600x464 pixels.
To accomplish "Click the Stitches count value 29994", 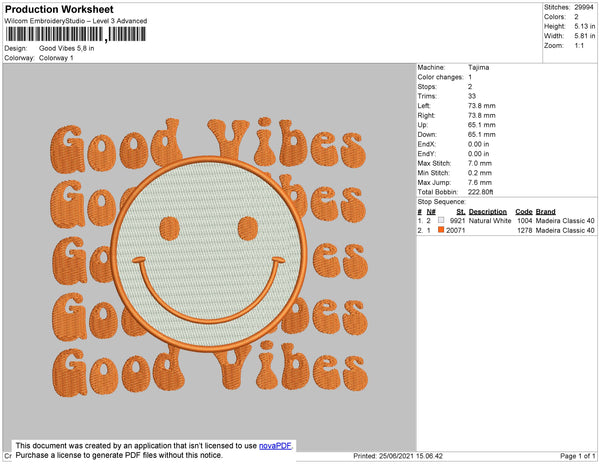I will 585,7.
